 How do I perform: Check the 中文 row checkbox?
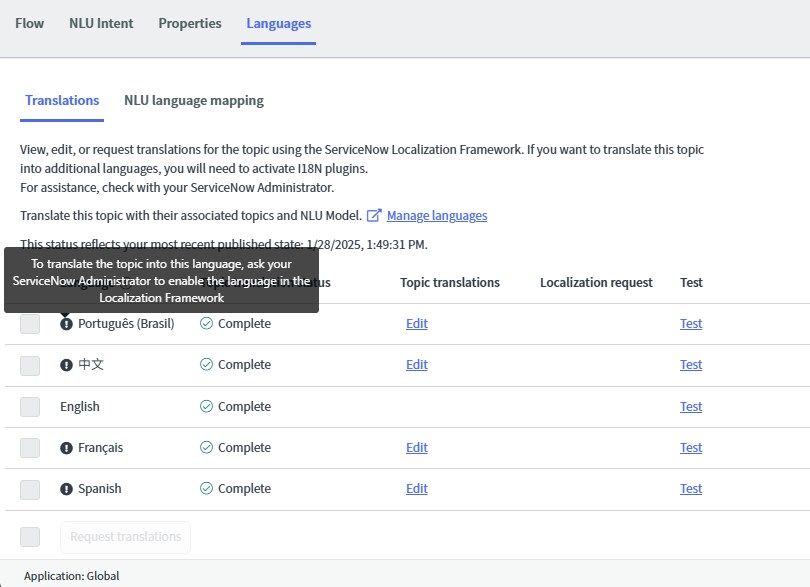click(x=30, y=365)
